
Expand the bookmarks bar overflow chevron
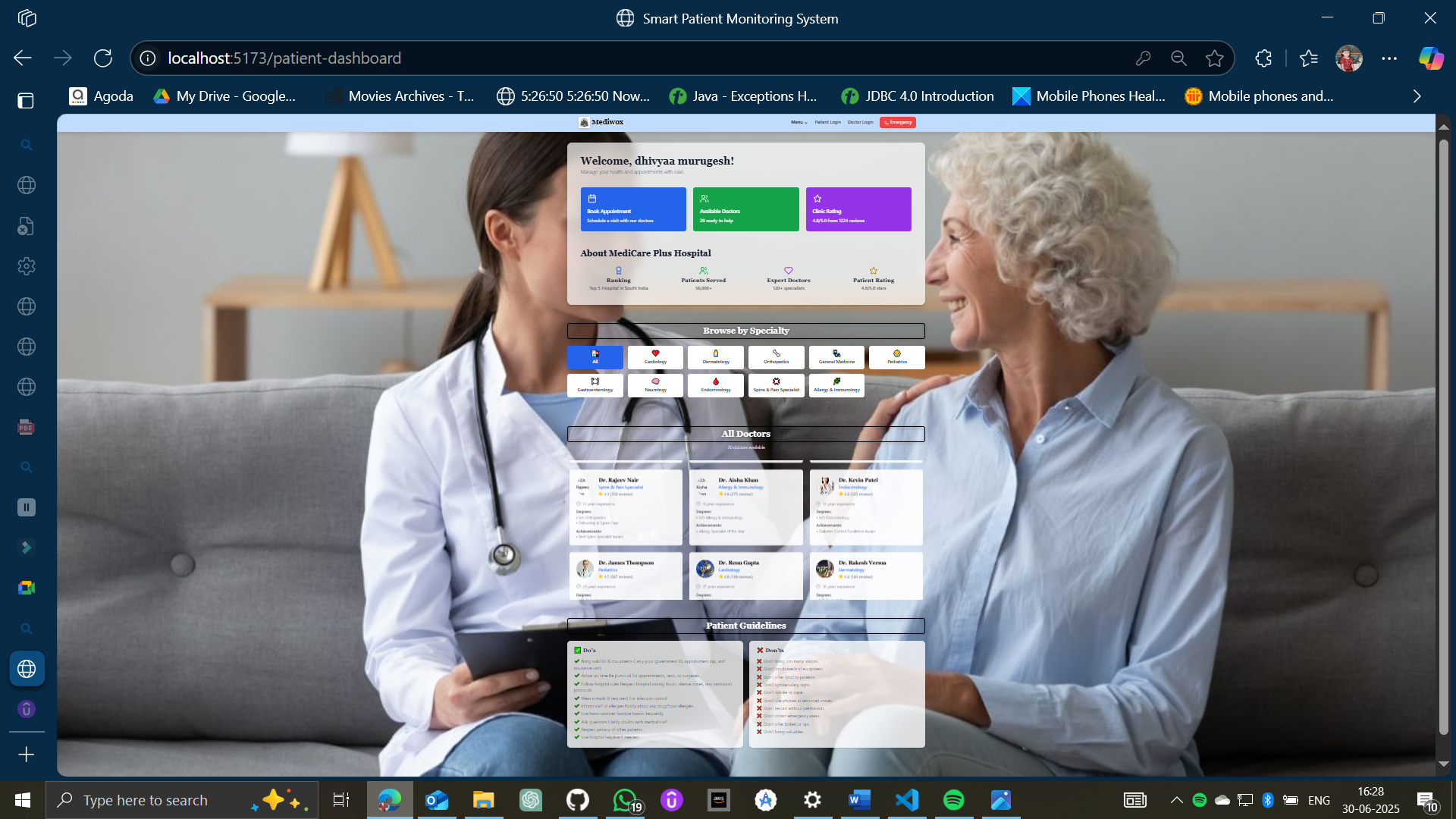pos(1417,96)
